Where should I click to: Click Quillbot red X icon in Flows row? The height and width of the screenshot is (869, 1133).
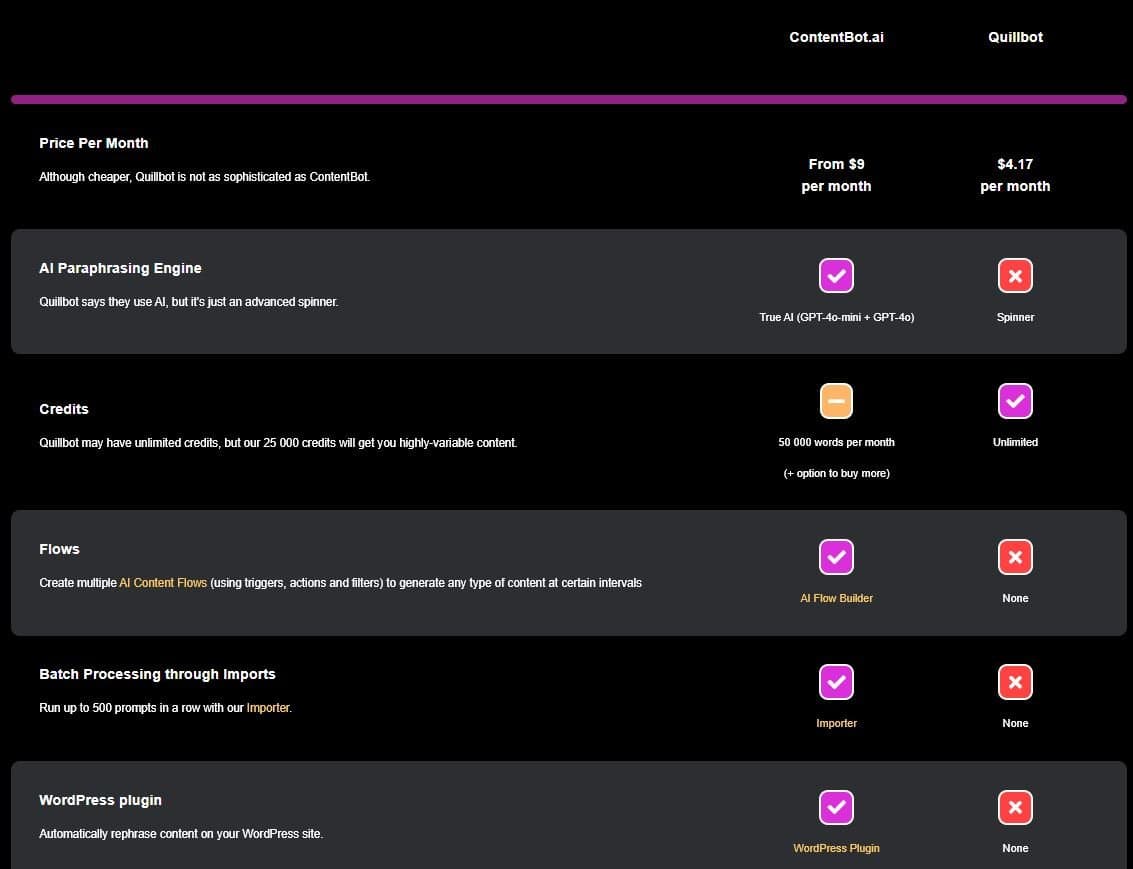(x=1015, y=557)
